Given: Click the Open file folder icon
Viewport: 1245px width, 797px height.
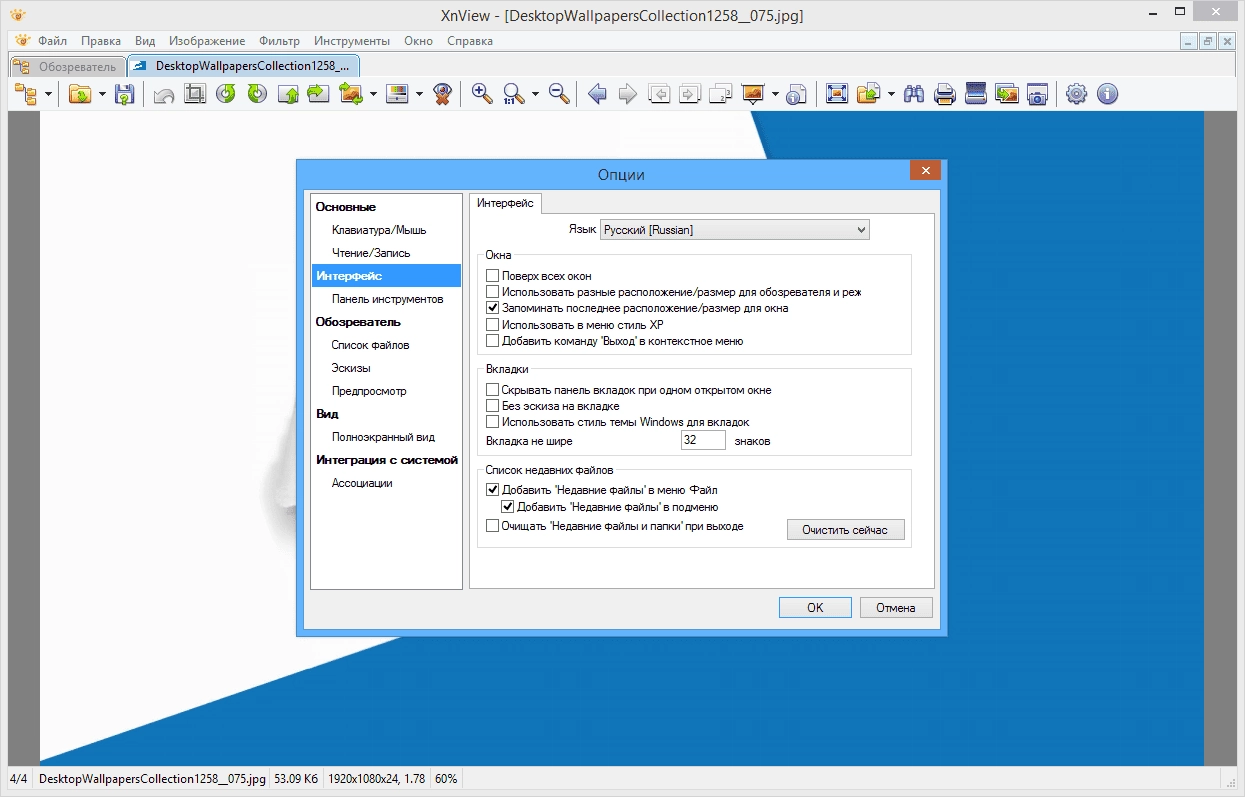Looking at the screenshot, I should pyautogui.click(x=80, y=94).
